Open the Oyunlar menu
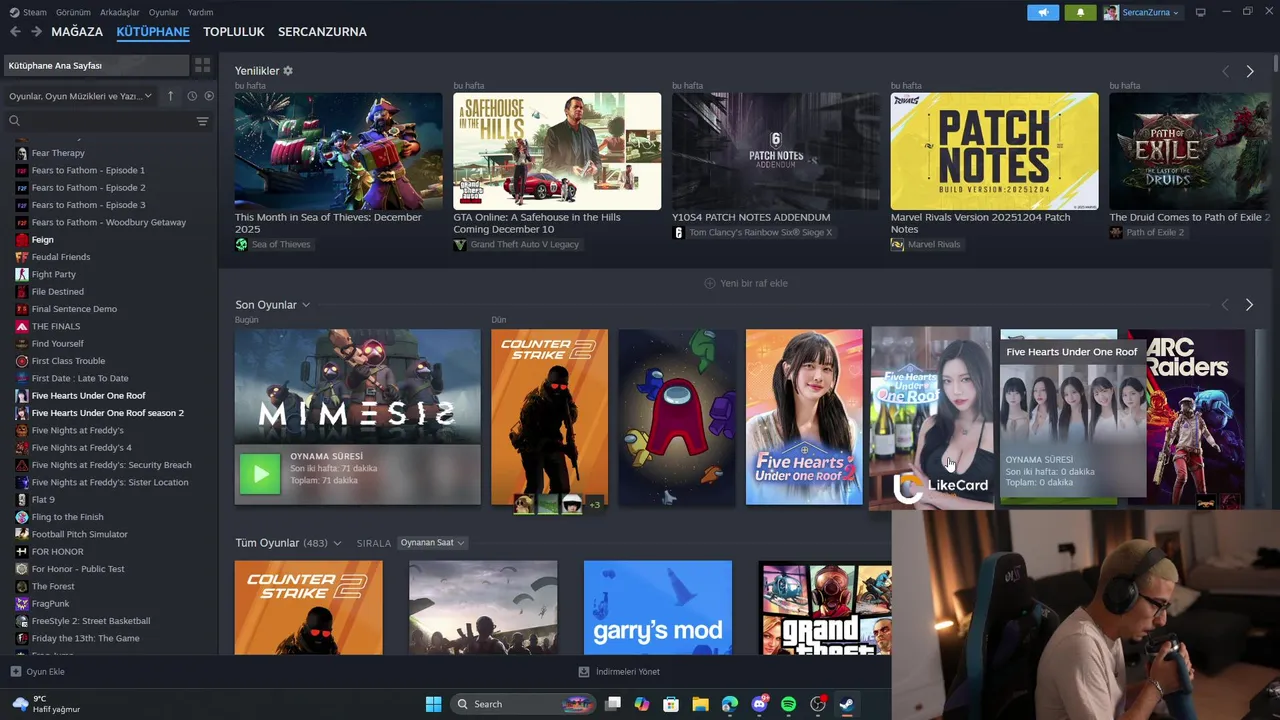This screenshot has height=720, width=1280. [164, 12]
